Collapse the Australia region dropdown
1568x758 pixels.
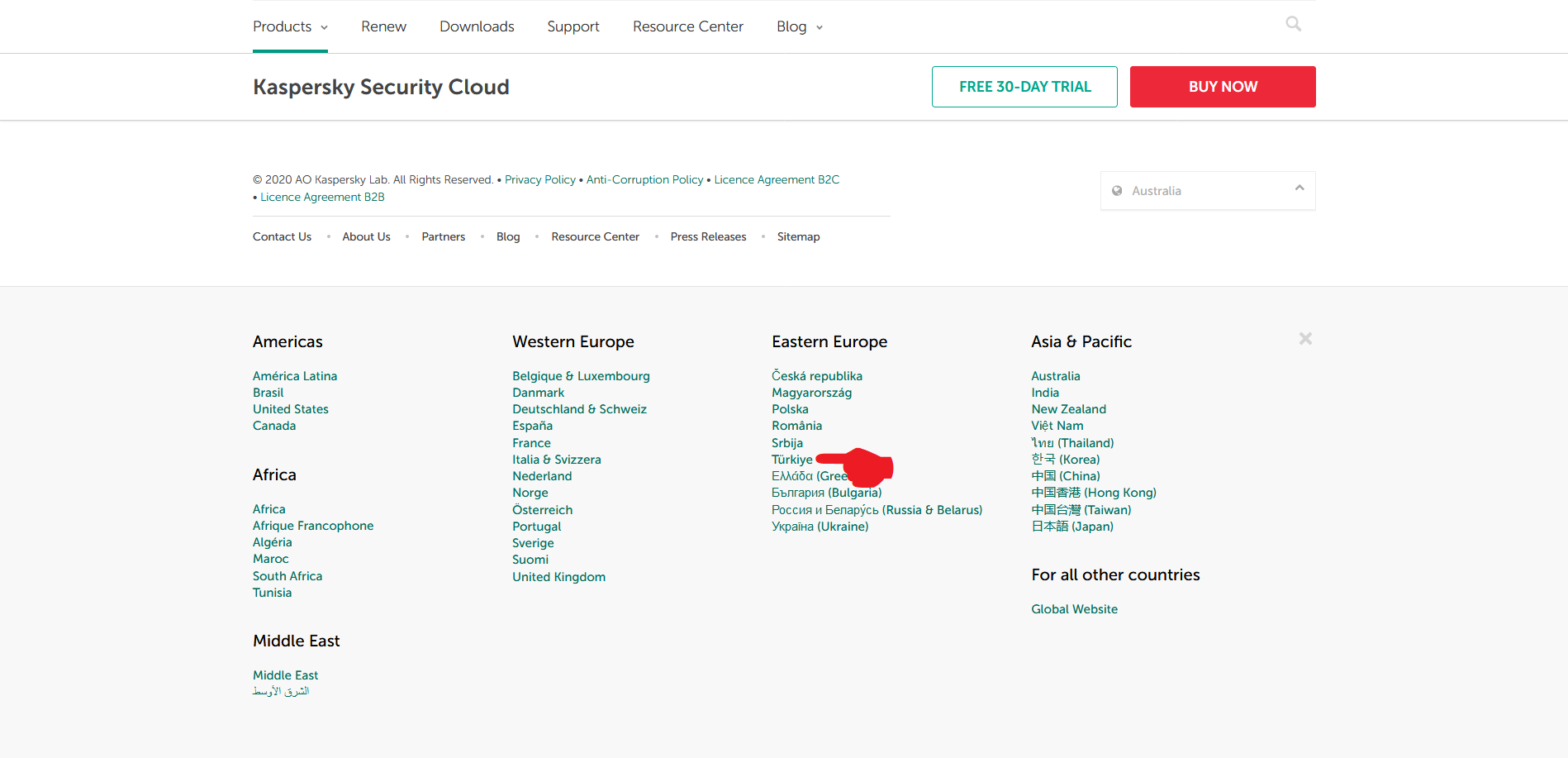(x=1300, y=188)
